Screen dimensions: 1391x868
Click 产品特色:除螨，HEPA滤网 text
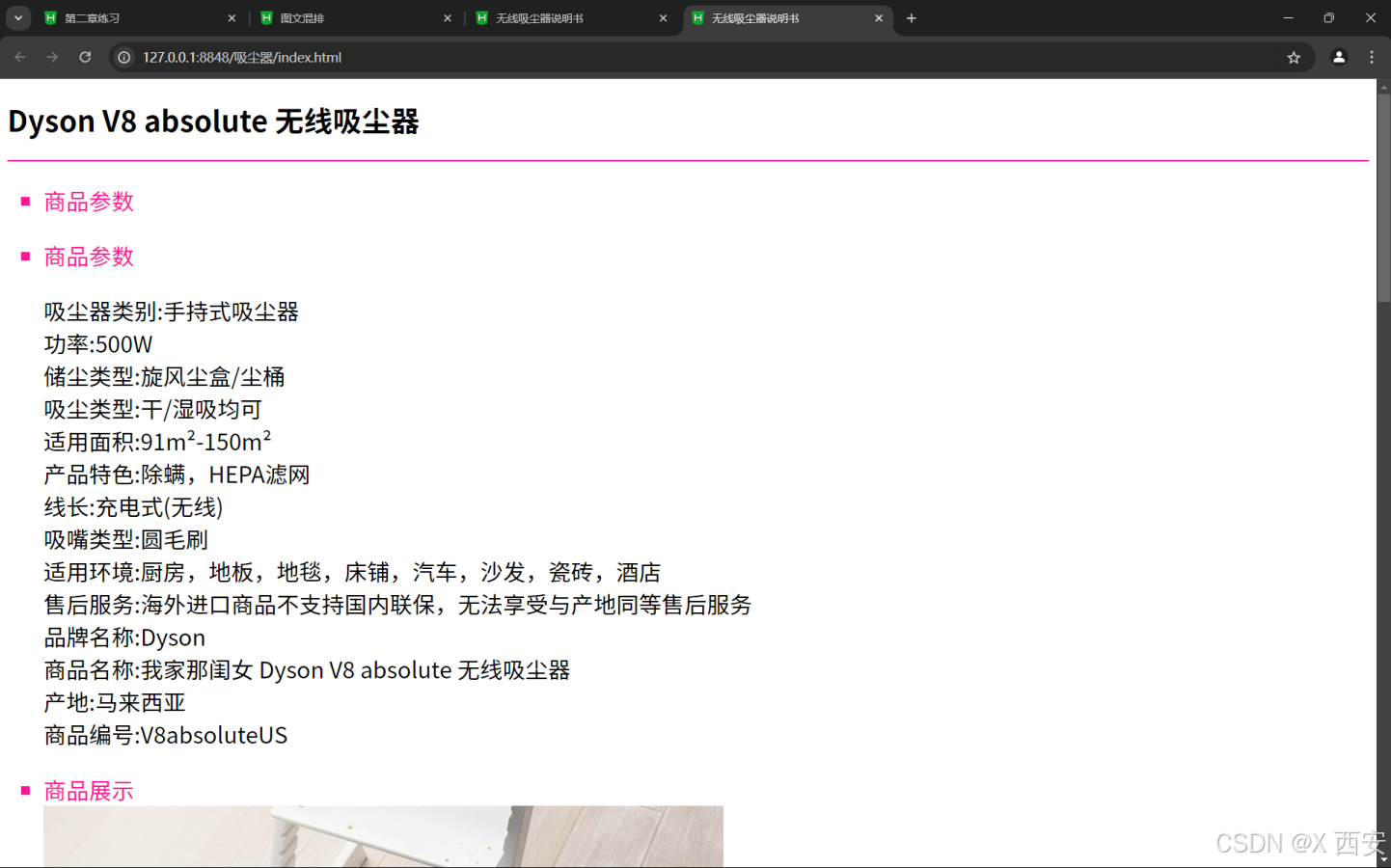[177, 475]
